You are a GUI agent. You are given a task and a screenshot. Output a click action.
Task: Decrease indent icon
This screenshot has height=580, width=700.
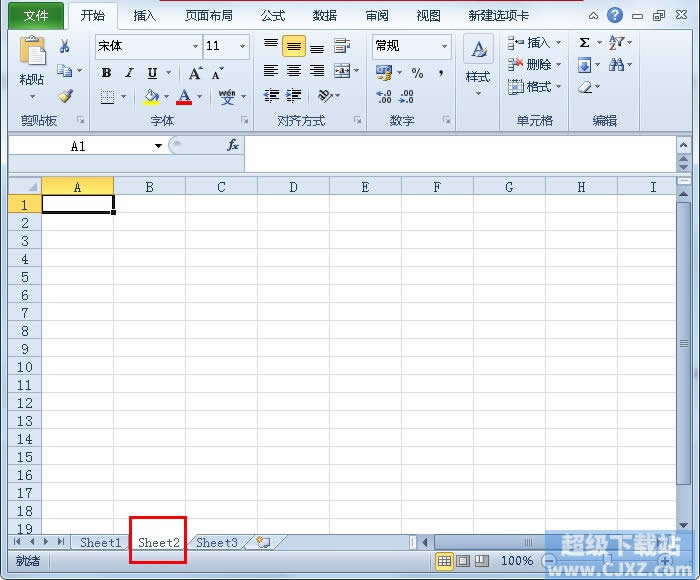(271, 96)
